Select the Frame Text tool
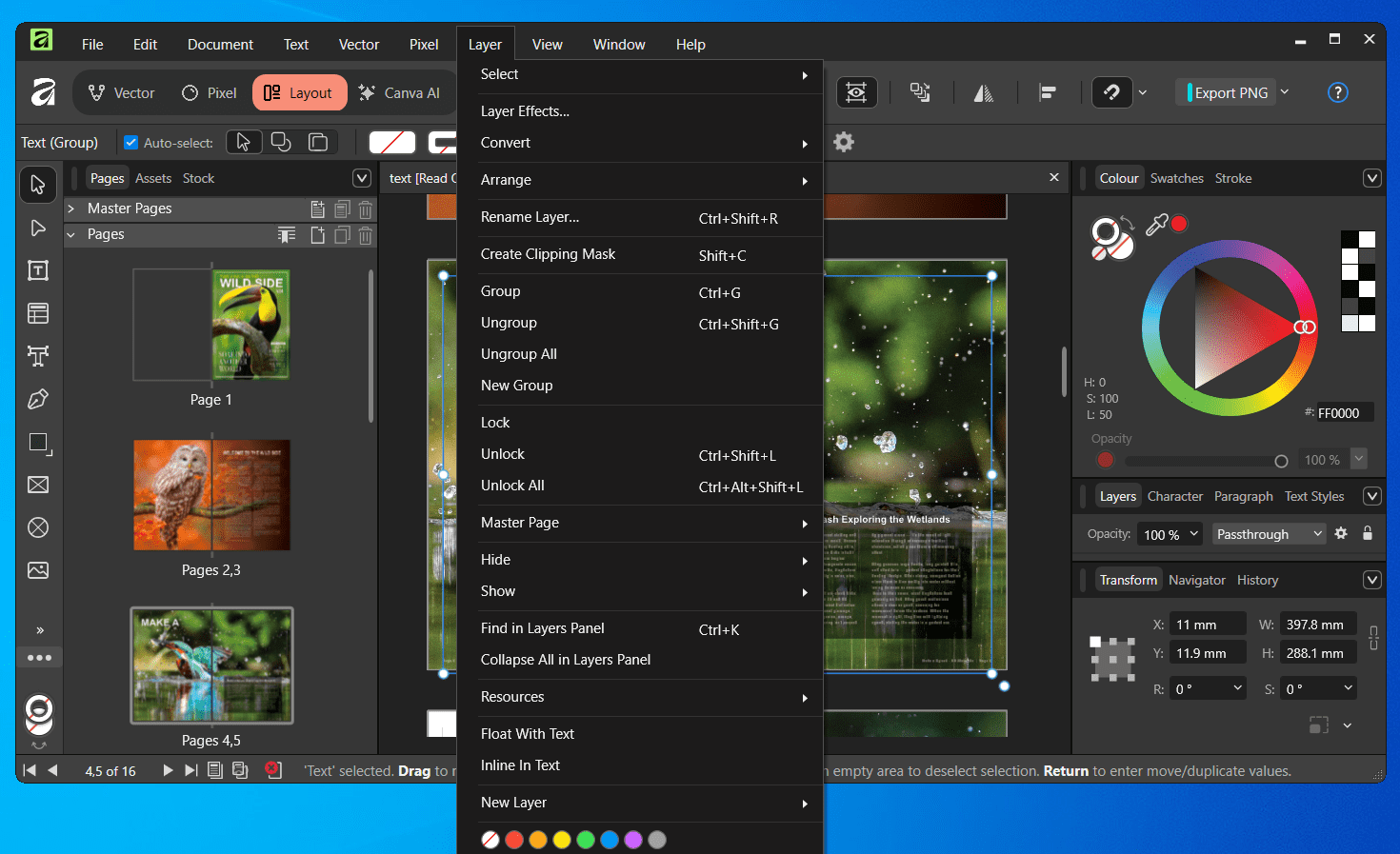1400x854 pixels. tap(38, 271)
